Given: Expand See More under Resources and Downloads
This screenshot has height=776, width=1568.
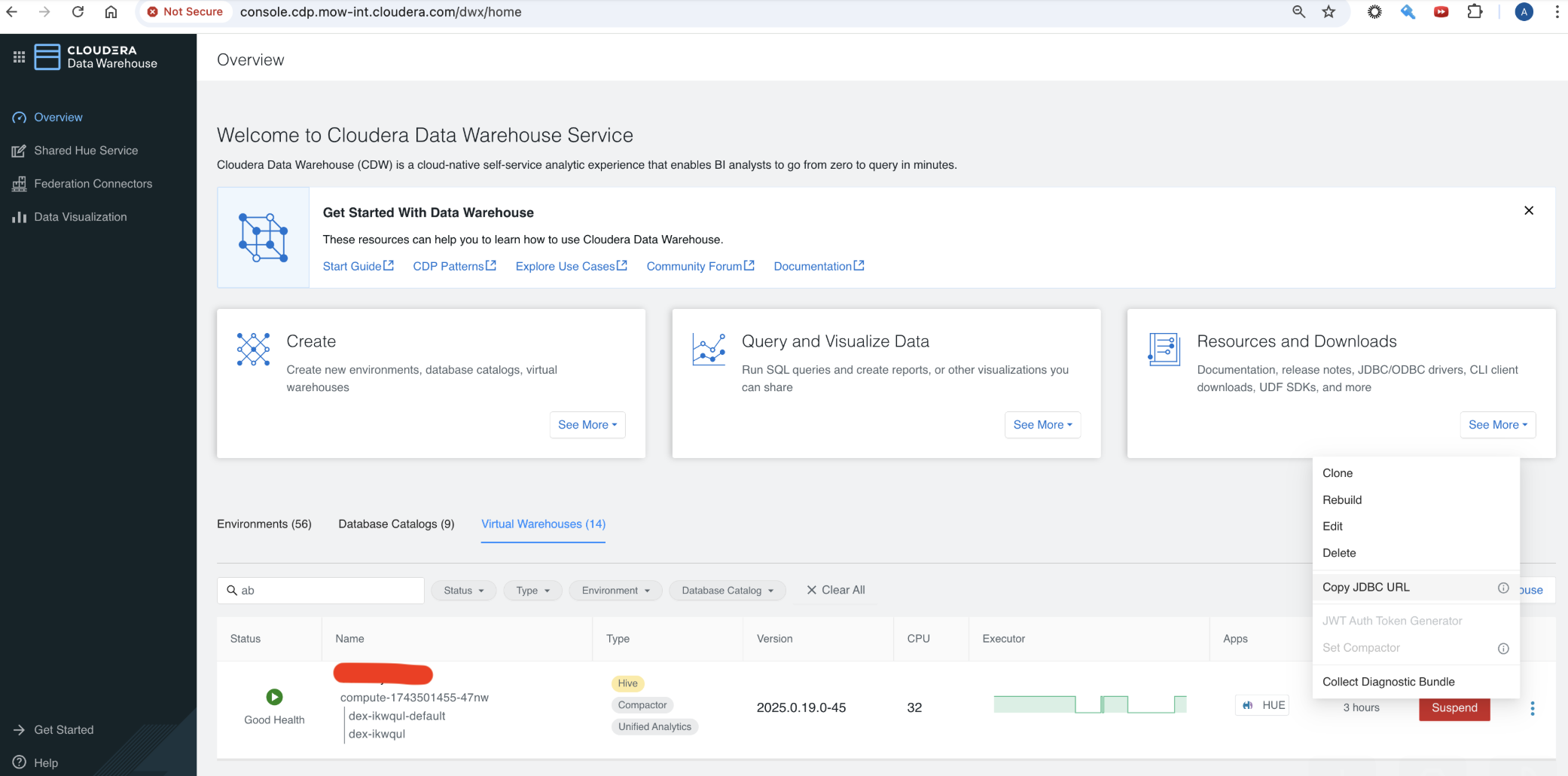Looking at the screenshot, I should click(1497, 425).
